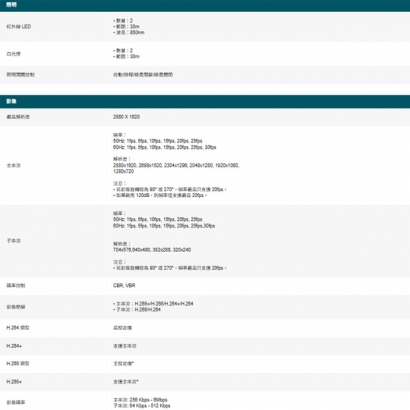Click the 影像 section header
Viewport: 410px width, 410px height.
(x=205, y=101)
